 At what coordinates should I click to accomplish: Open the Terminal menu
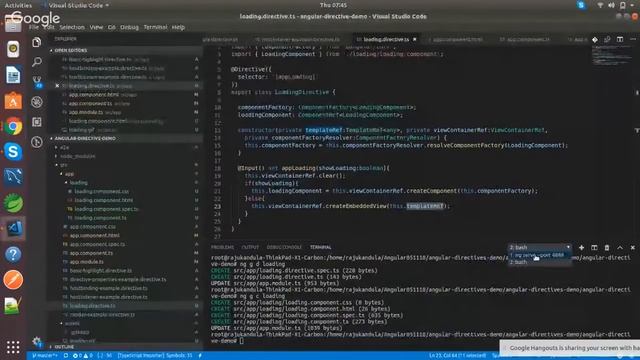[x=155, y=27]
